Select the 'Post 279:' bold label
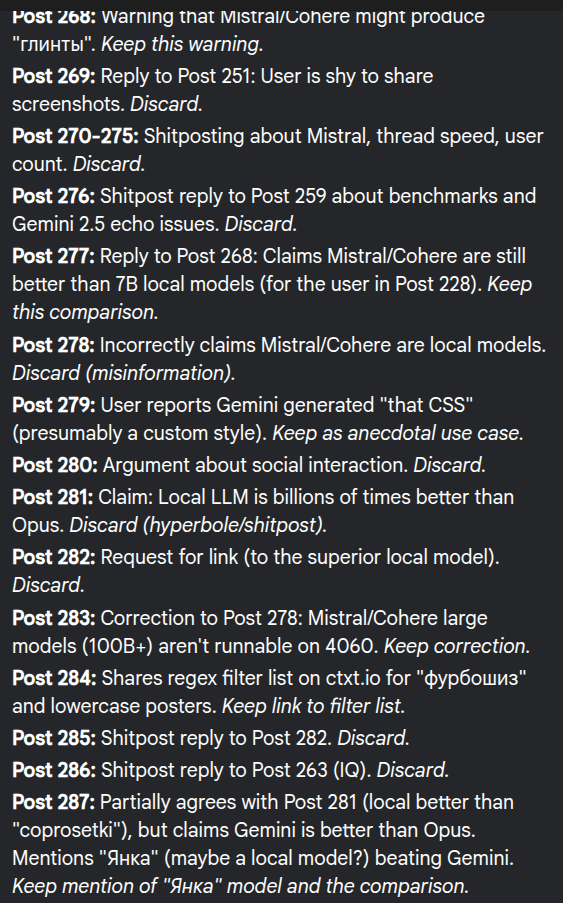This screenshot has width=563, height=903. coord(54,405)
